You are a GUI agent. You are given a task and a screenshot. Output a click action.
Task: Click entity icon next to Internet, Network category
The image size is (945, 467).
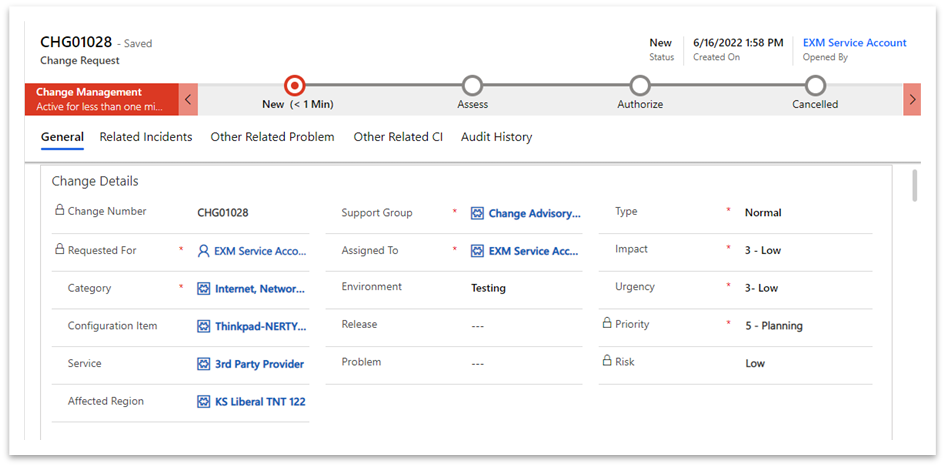204,289
